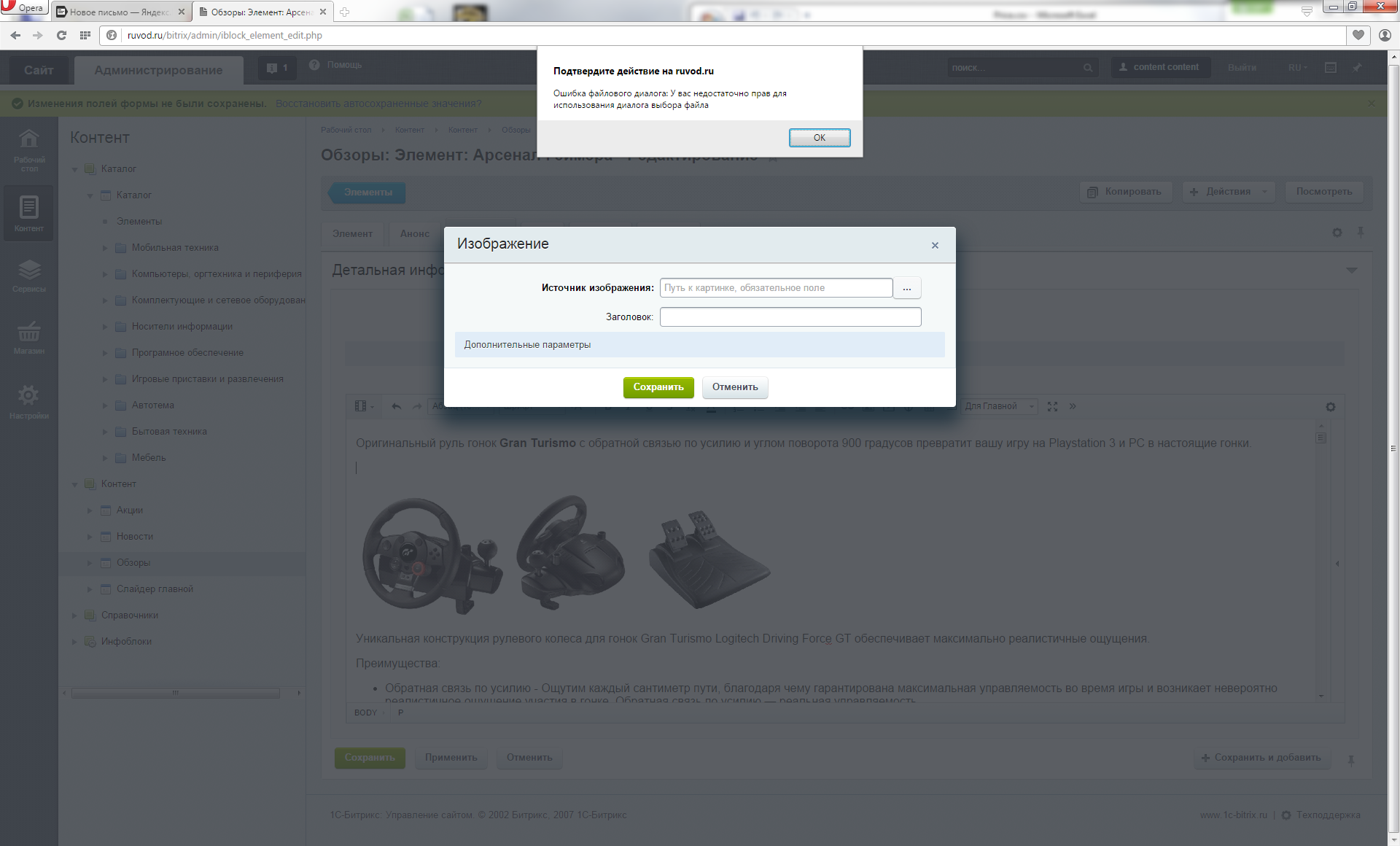Expand Бытовая техника folder
The height and width of the screenshot is (846, 1400).
coord(105,432)
